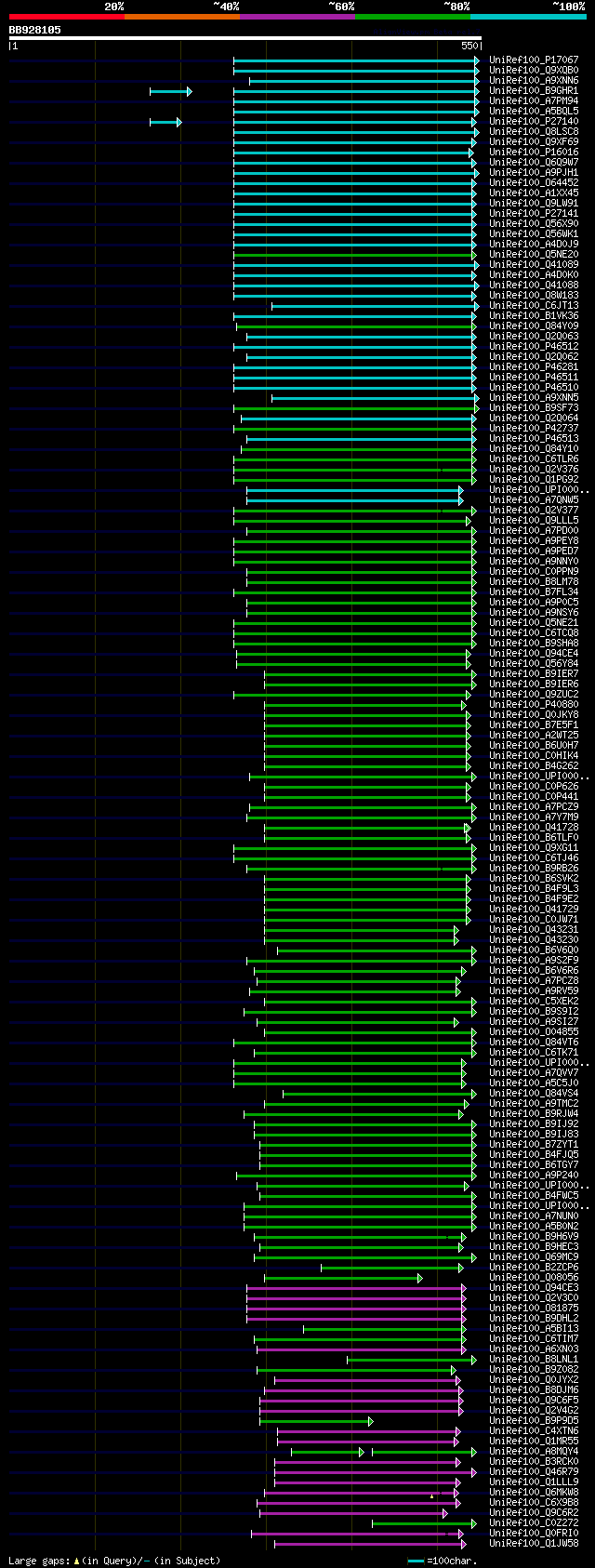Select label UniRef100_B9SF73
The width and height of the screenshot is (595, 1568).
(x=534, y=408)
